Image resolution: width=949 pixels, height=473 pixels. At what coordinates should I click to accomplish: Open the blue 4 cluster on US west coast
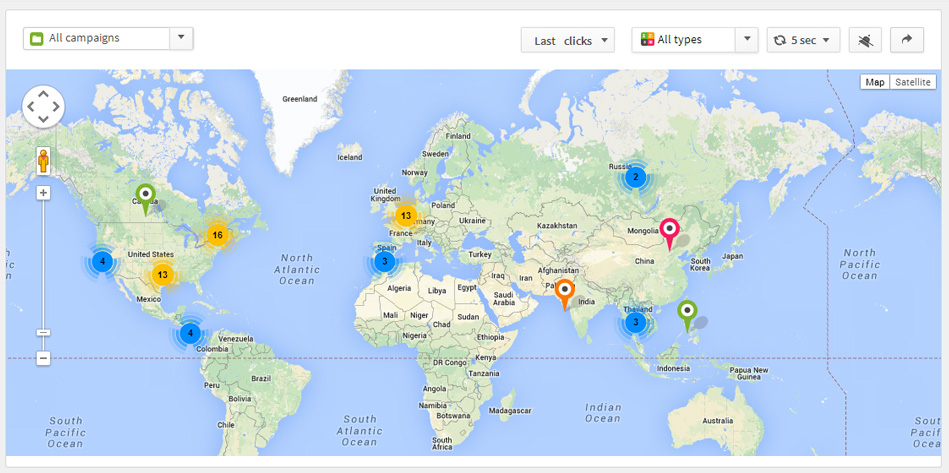point(102,261)
